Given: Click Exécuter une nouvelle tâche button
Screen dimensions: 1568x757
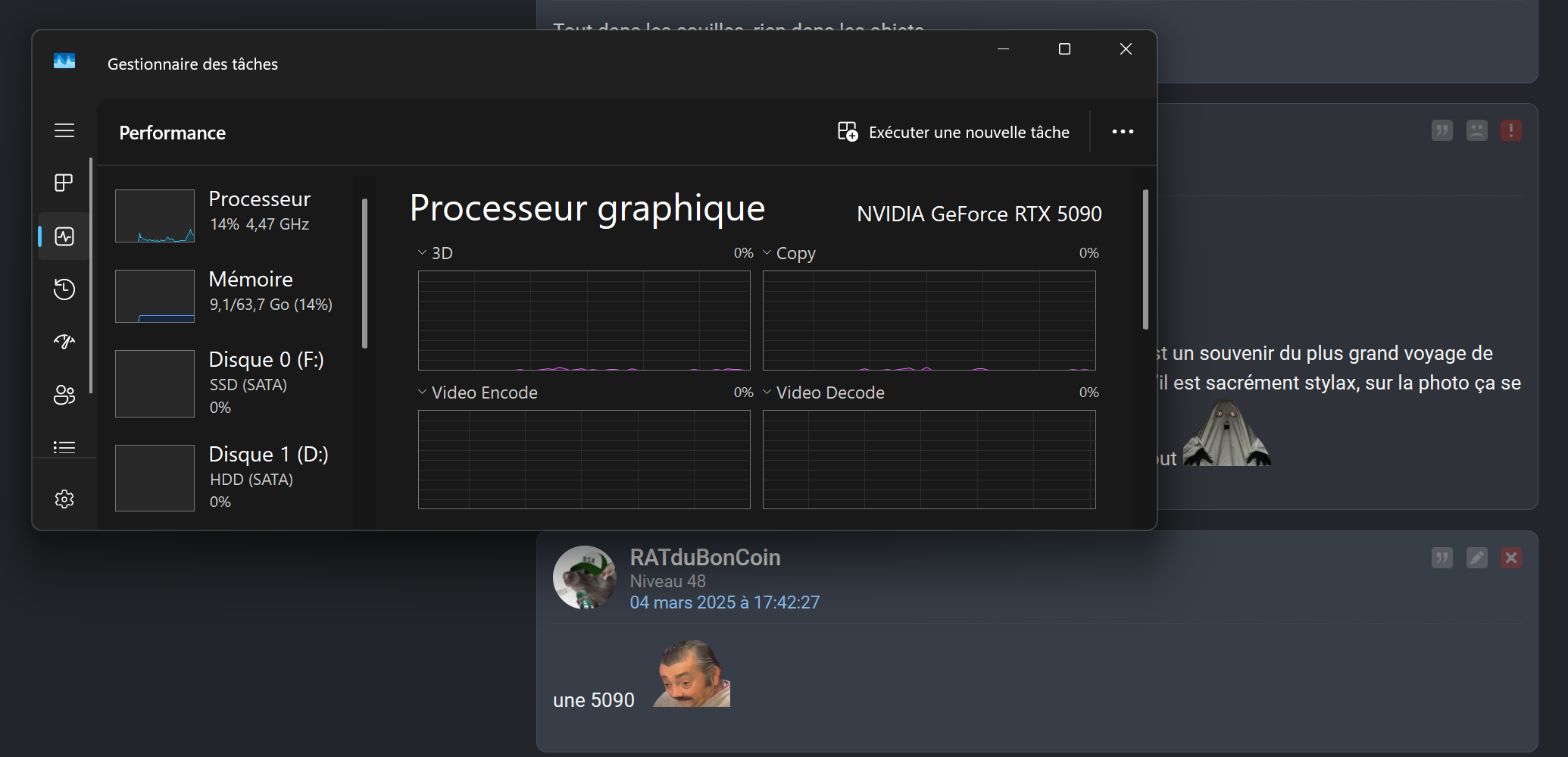Looking at the screenshot, I should 954,132.
